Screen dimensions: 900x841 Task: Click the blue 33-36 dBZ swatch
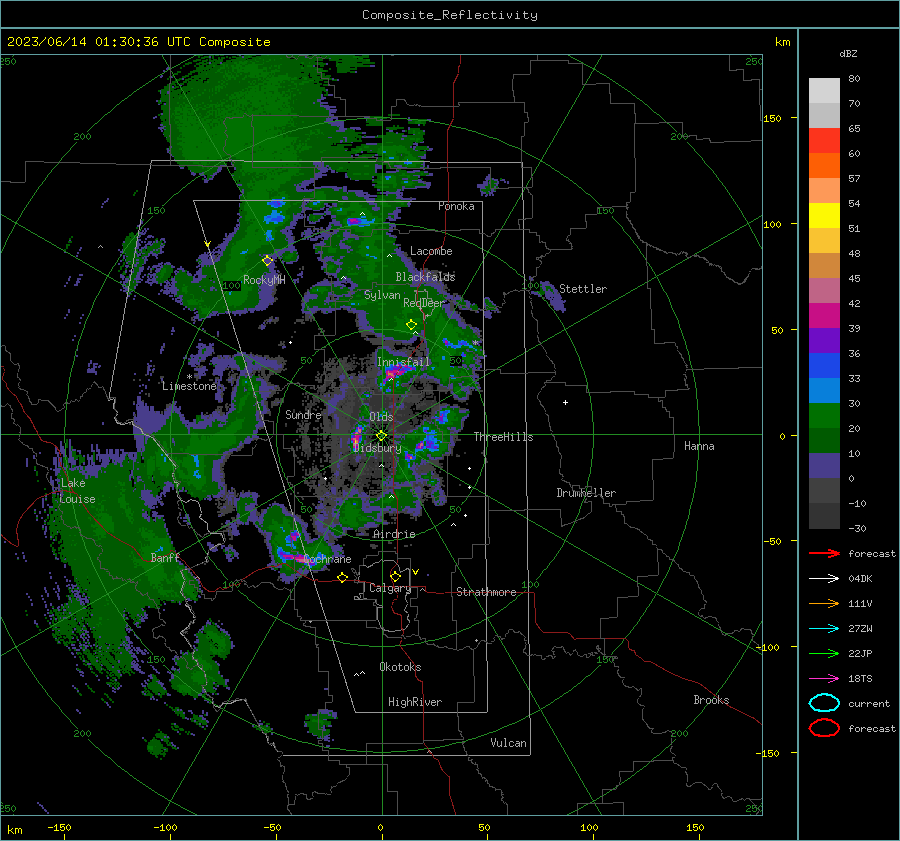click(824, 366)
